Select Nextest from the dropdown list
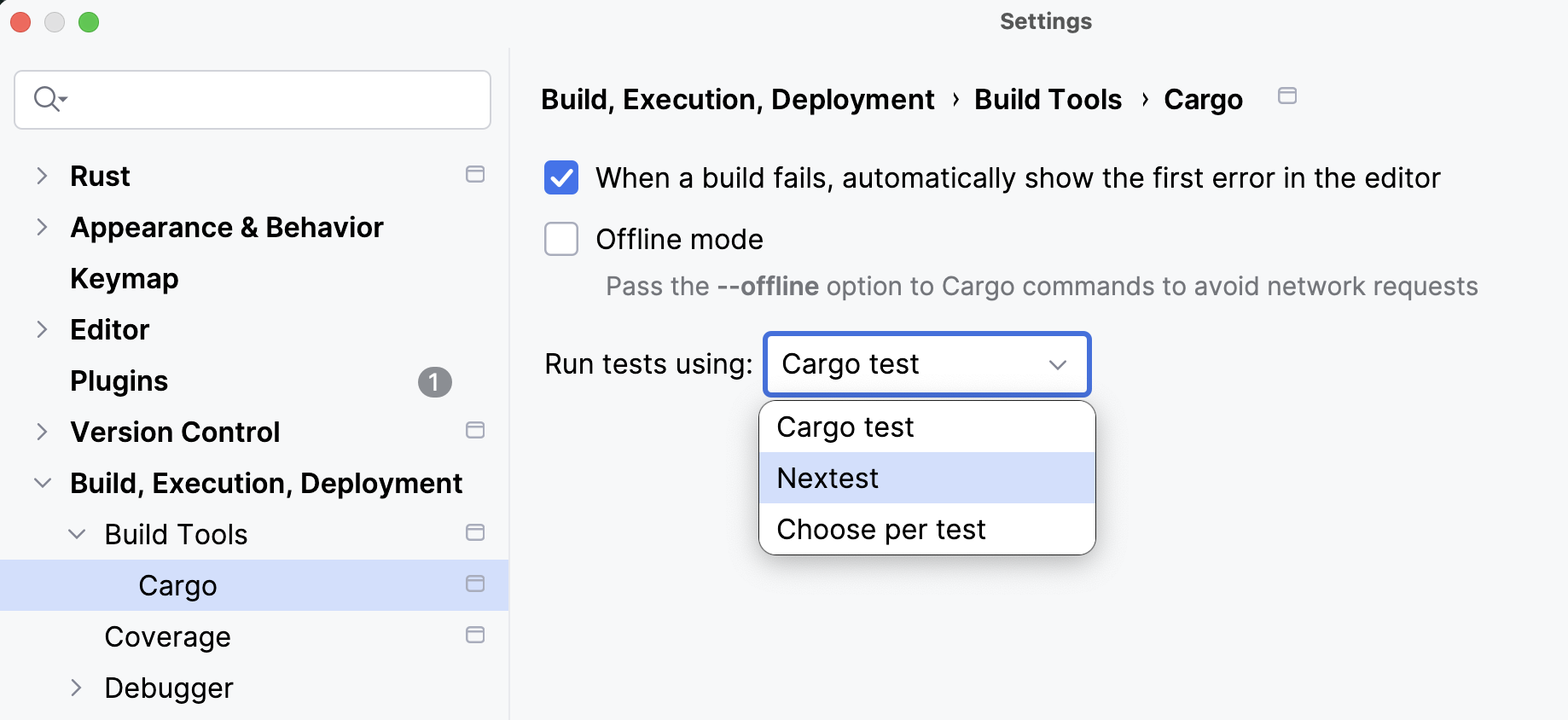 coord(826,478)
